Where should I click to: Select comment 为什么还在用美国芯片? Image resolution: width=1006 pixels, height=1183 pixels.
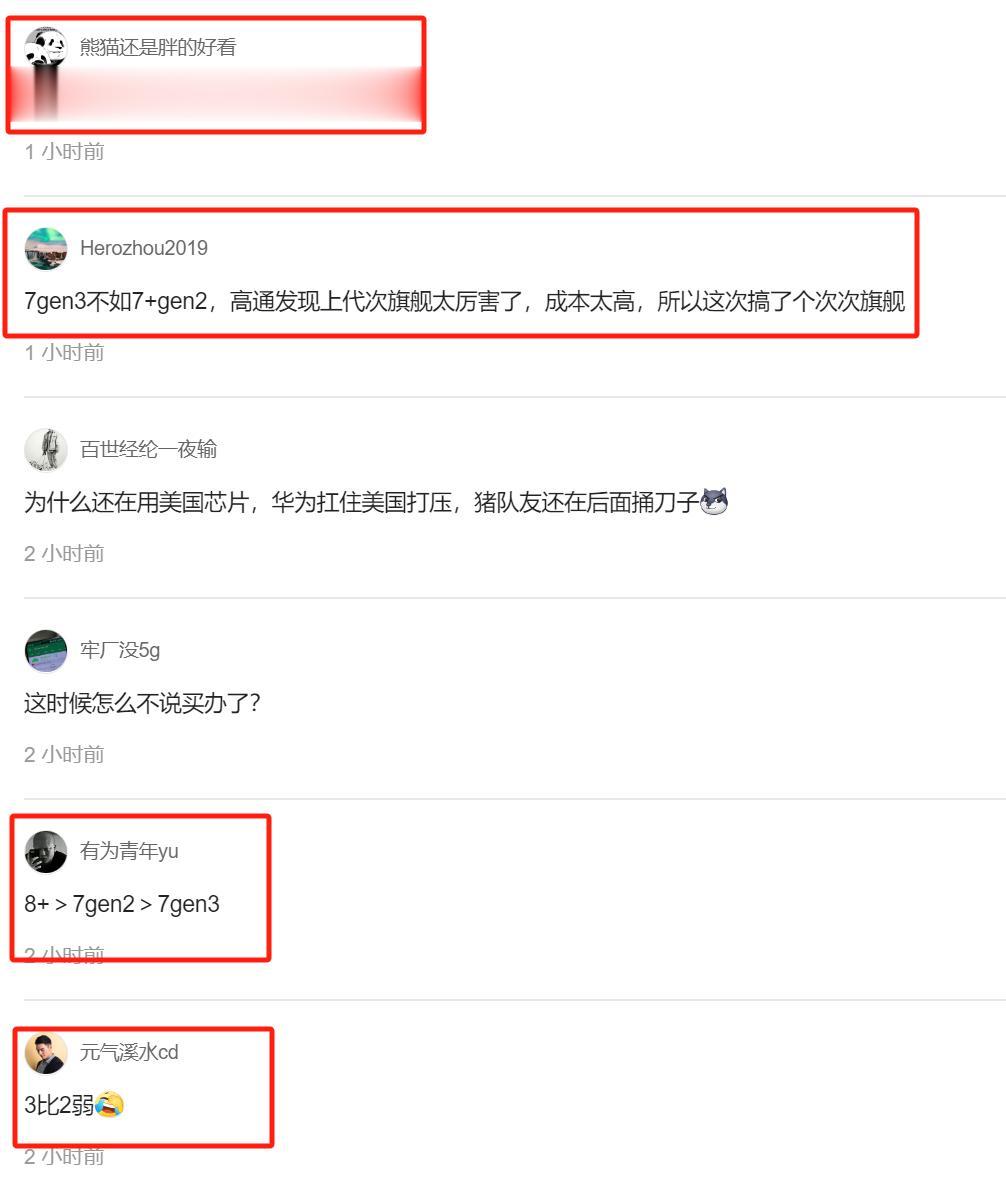[361, 502]
